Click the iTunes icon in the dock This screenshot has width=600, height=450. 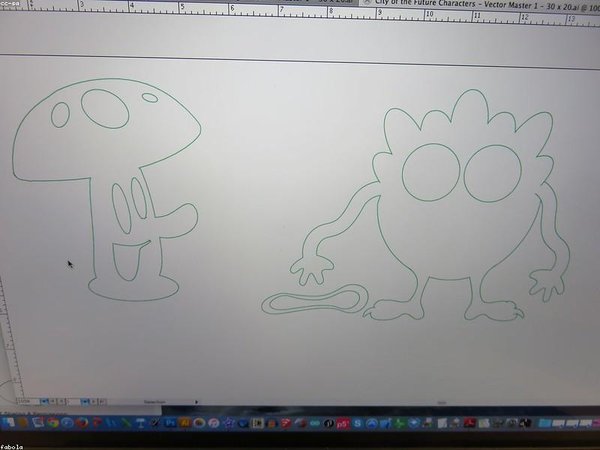coord(214,422)
